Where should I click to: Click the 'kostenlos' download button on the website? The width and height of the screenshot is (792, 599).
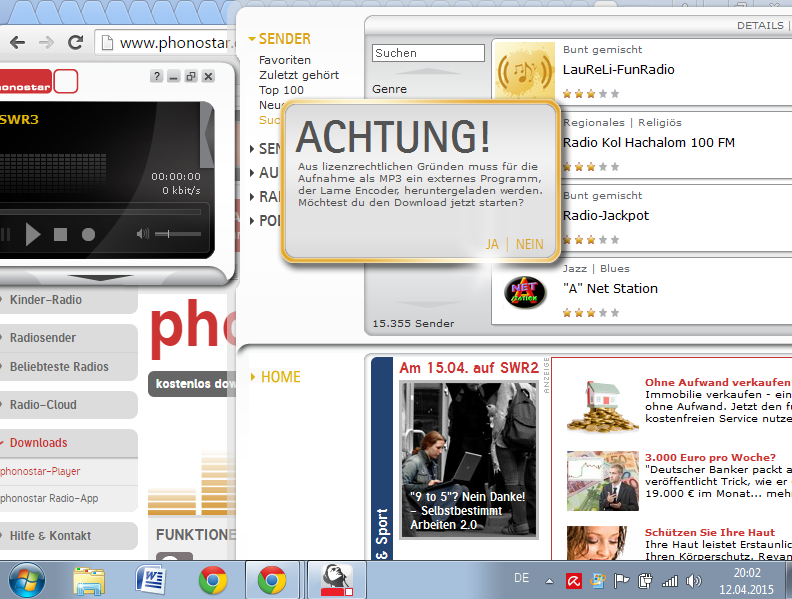tap(192, 384)
